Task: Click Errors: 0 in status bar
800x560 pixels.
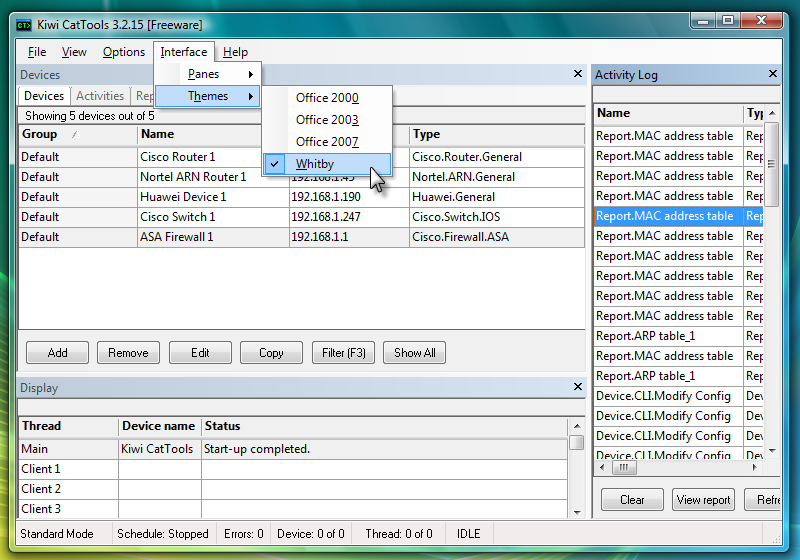Action: (243, 534)
